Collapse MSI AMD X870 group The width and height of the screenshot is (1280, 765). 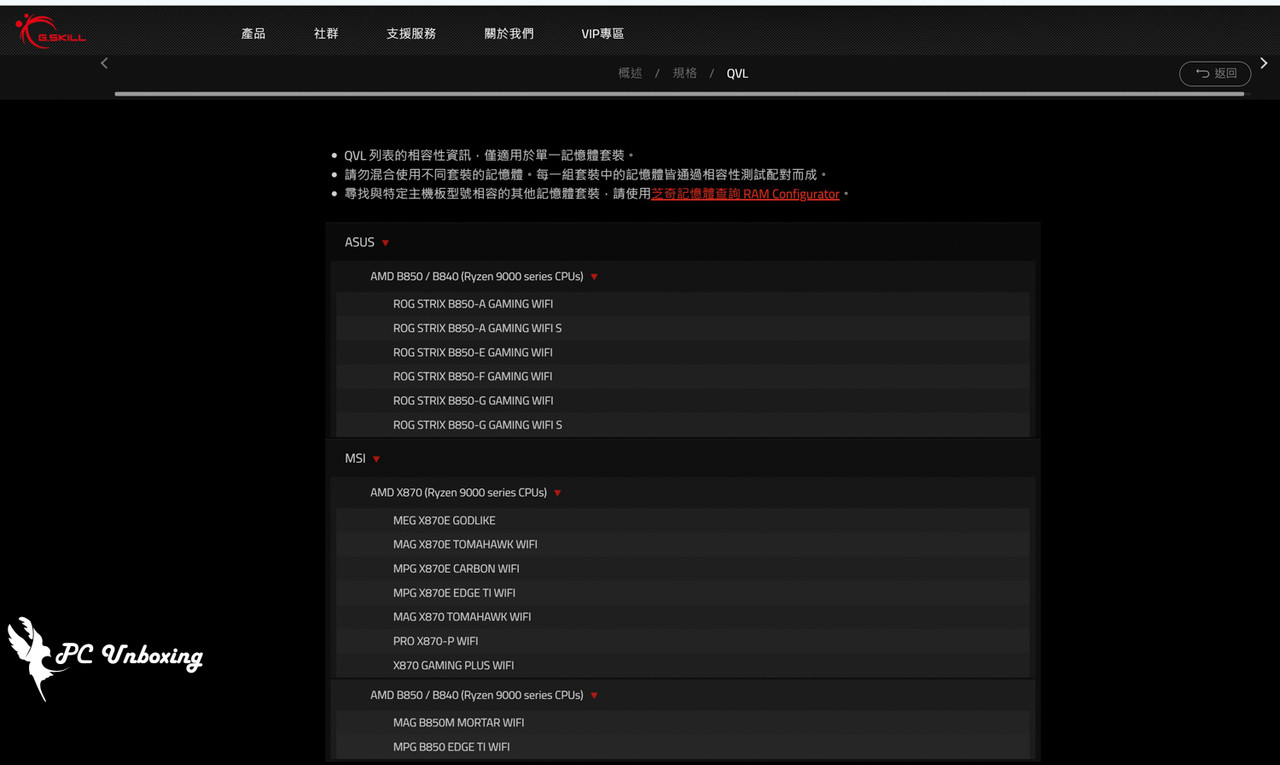[x=466, y=492]
